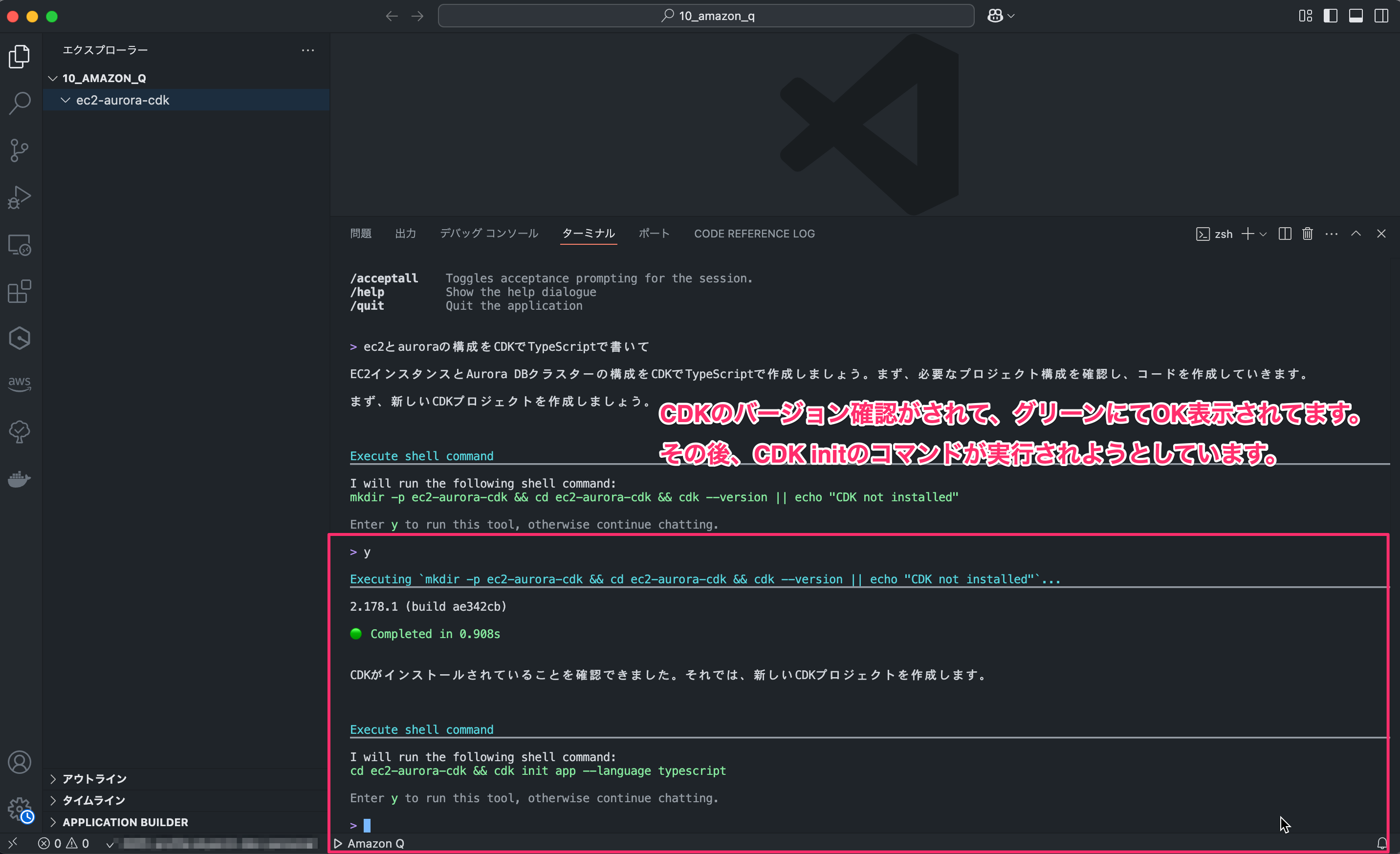Open the Source Control view
This screenshot has width=1400, height=854.
point(20,150)
